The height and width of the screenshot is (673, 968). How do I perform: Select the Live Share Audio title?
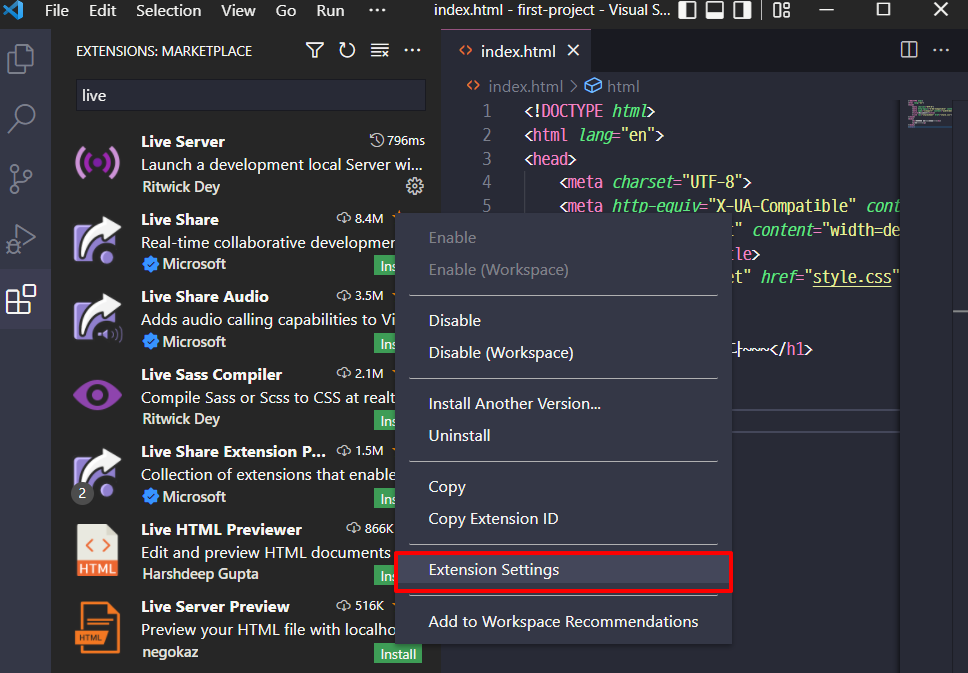(x=204, y=296)
